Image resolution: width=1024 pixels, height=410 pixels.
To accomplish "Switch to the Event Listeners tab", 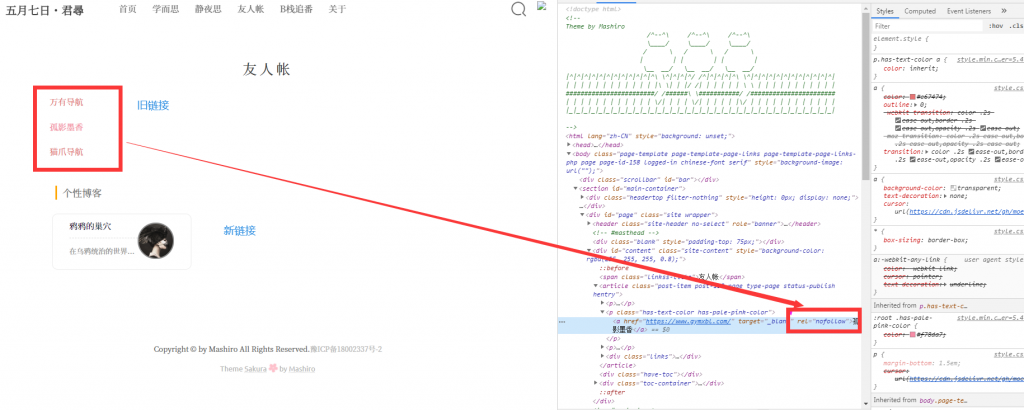I will pyautogui.click(x=968, y=11).
